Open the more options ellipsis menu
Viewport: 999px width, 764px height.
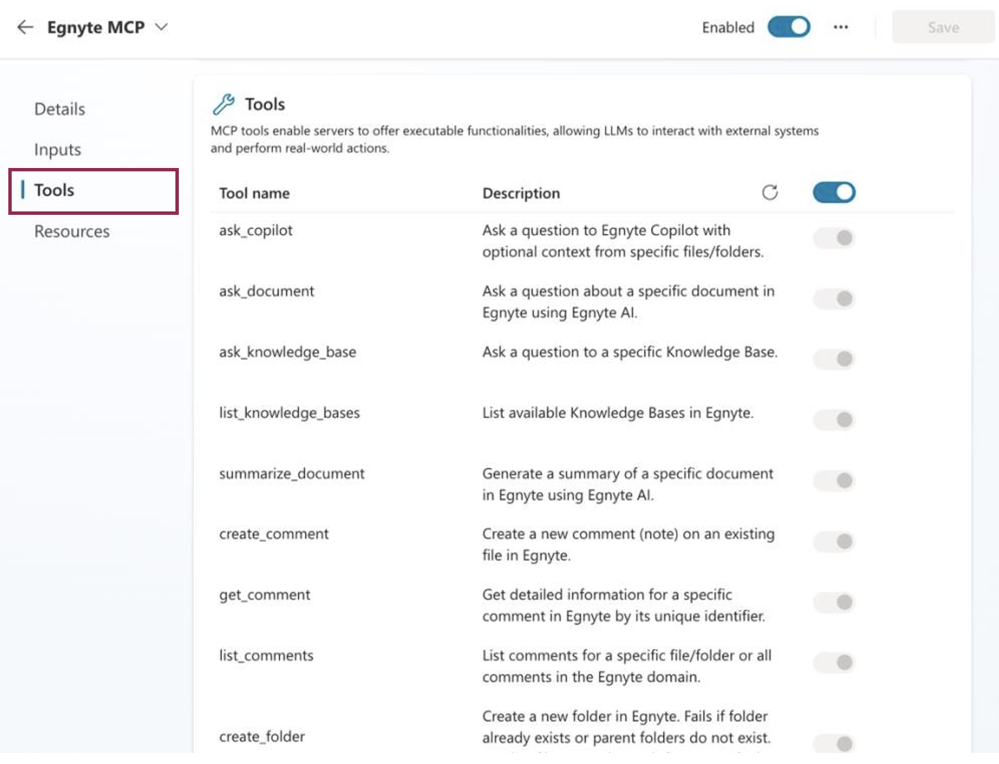[x=841, y=28]
